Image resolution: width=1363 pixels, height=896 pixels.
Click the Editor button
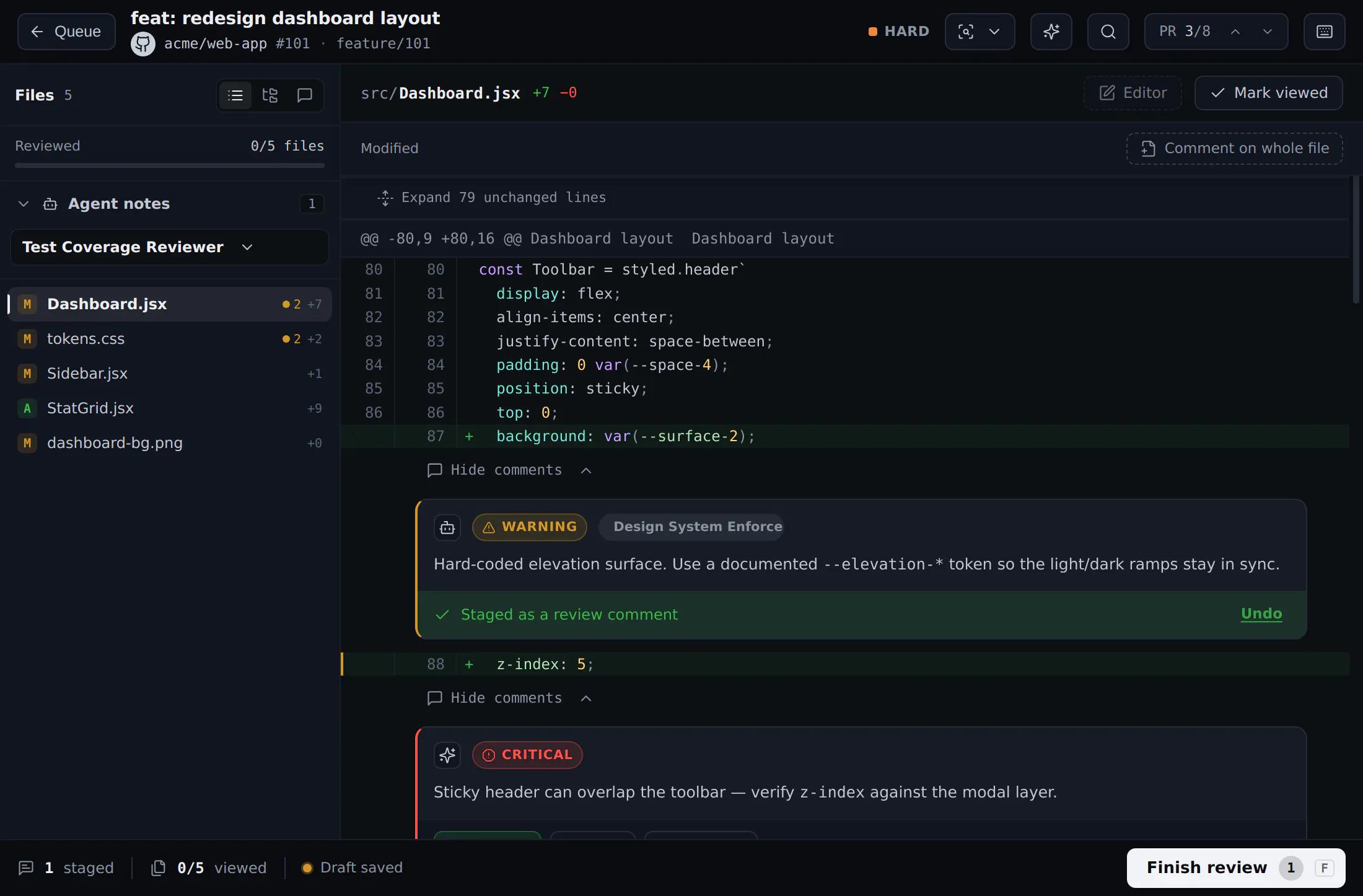point(1133,93)
